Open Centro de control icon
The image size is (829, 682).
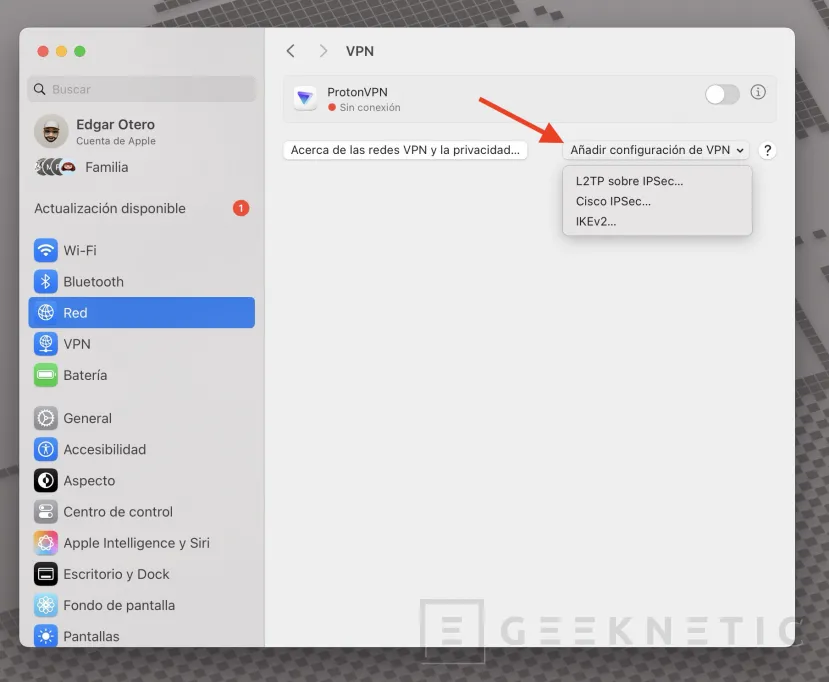[45, 512]
